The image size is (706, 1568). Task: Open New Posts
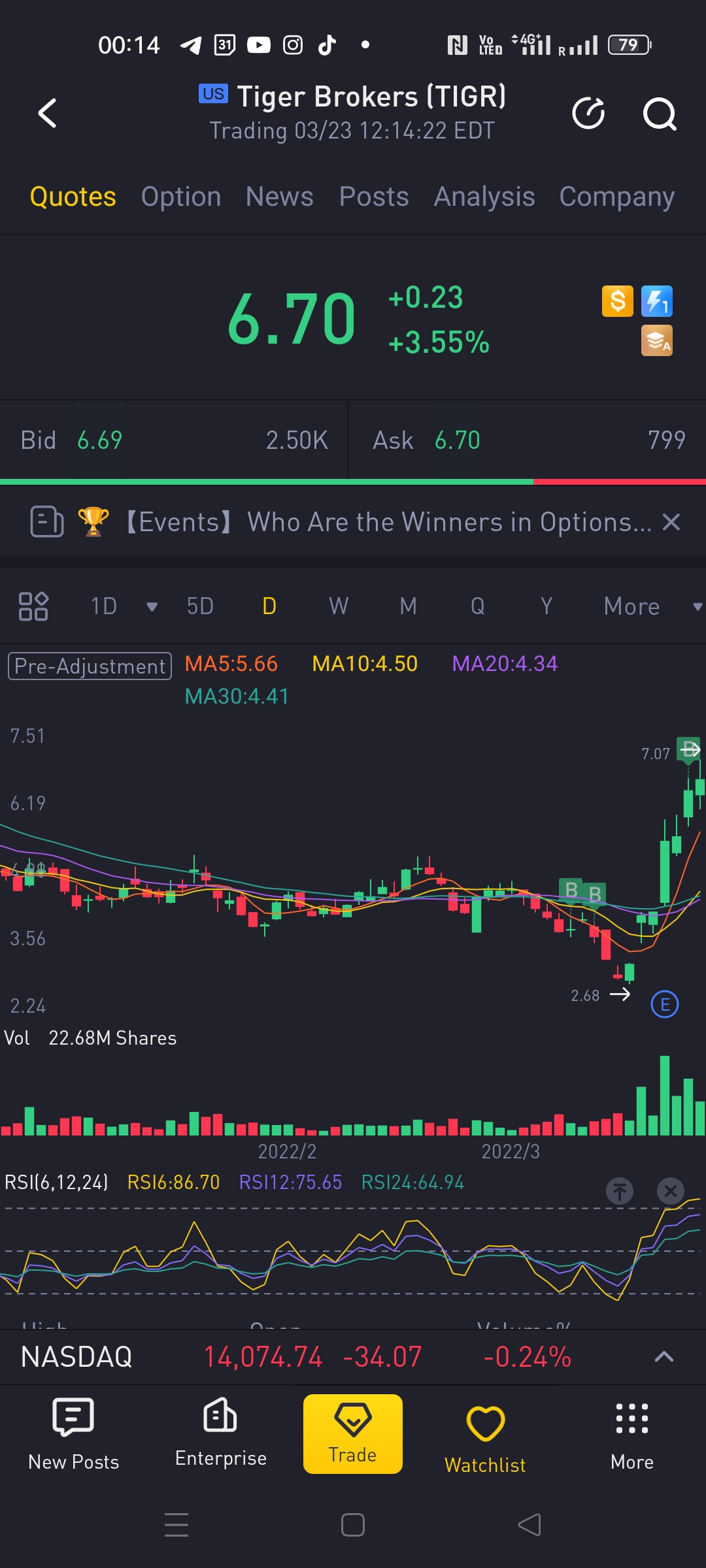(73, 1434)
